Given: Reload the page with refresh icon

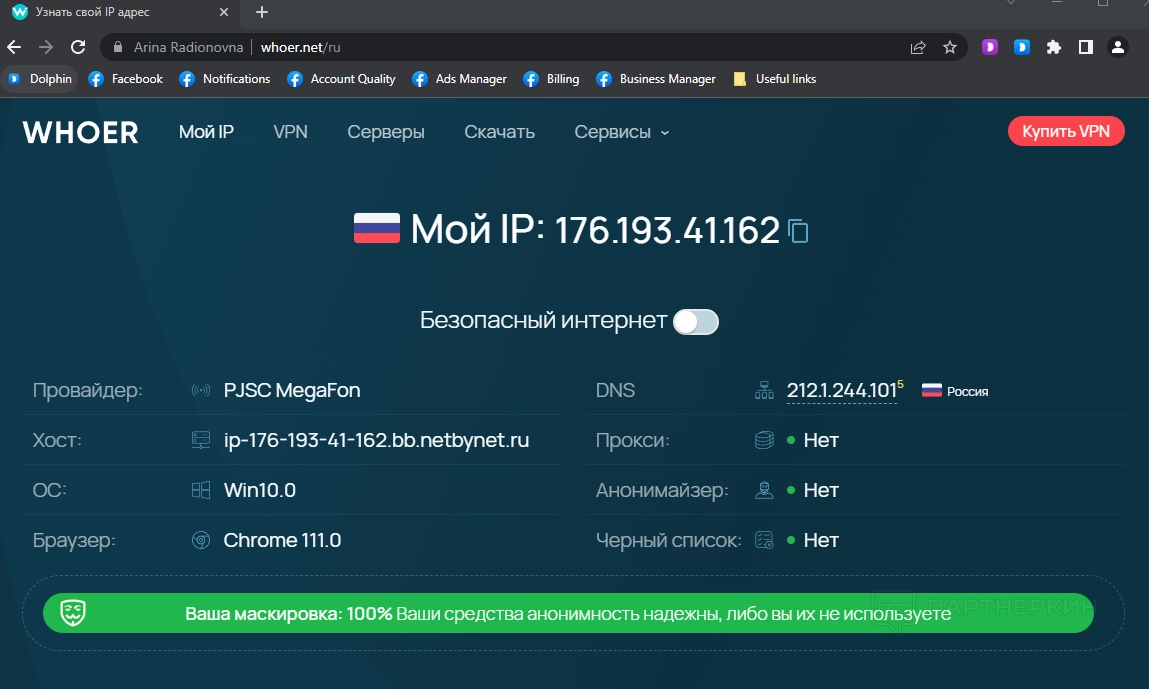Looking at the screenshot, I should click(x=78, y=47).
